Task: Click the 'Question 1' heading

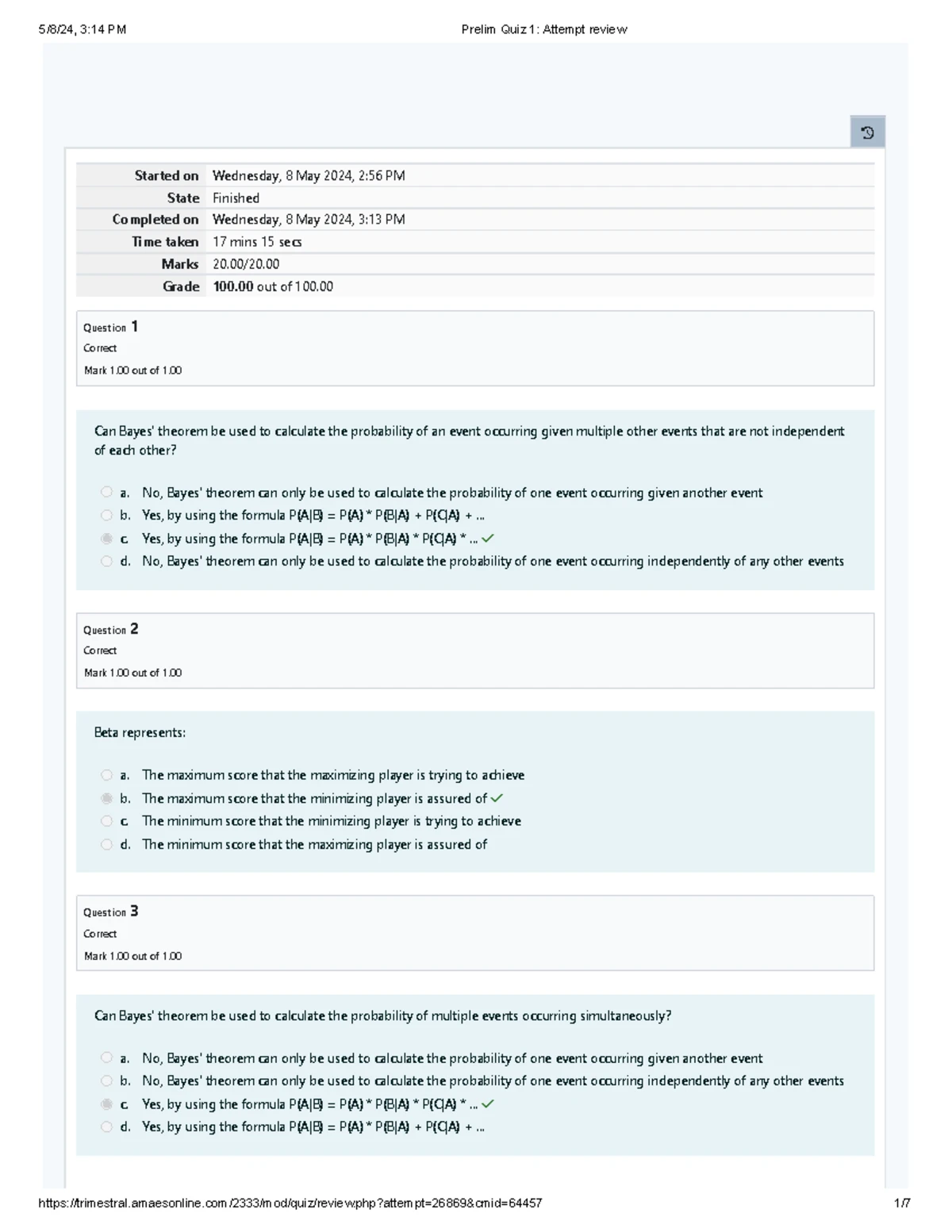Action: click(x=111, y=327)
